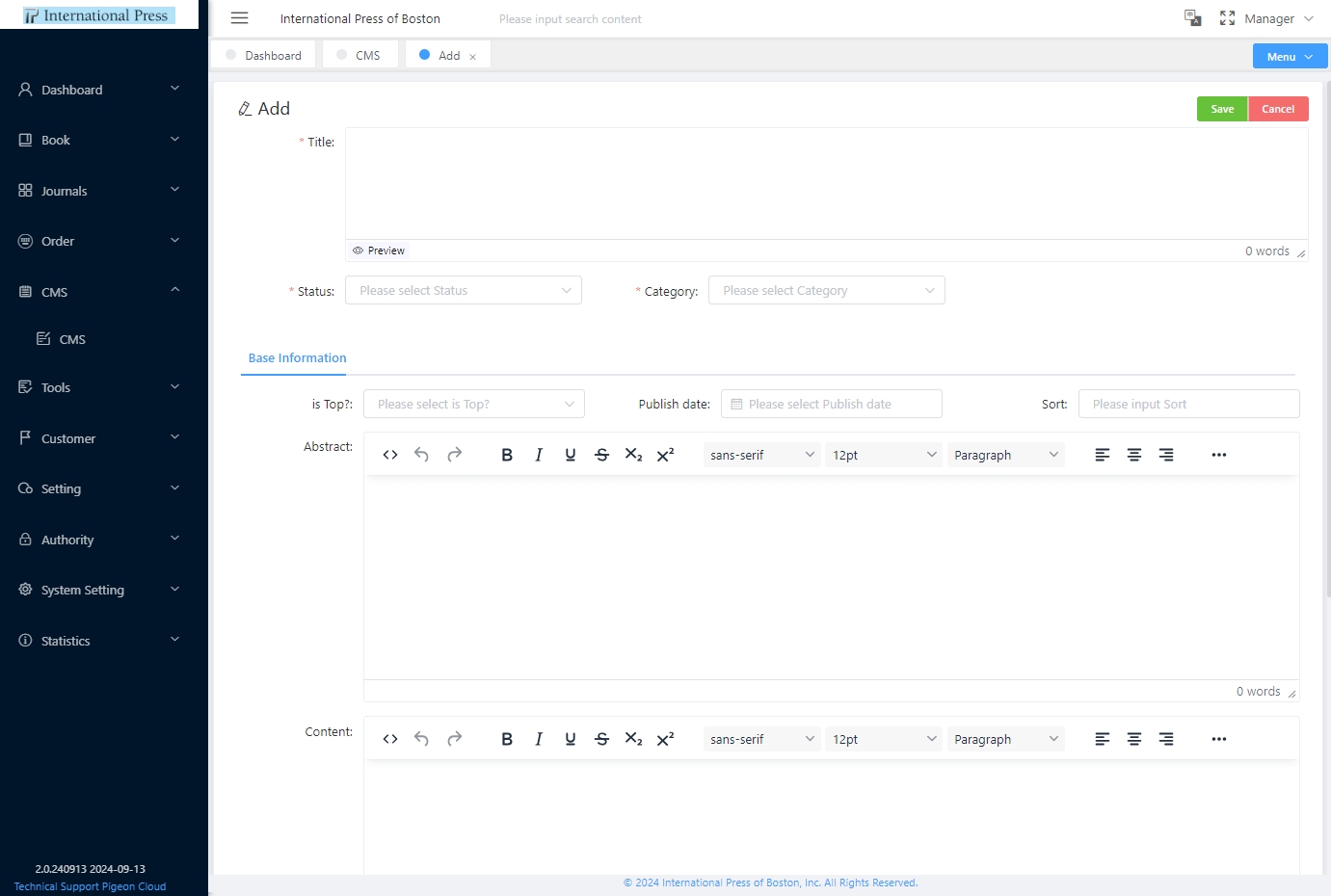The width and height of the screenshot is (1331, 896).
Task: Open the is Top? dropdown
Action: pyautogui.click(x=474, y=404)
